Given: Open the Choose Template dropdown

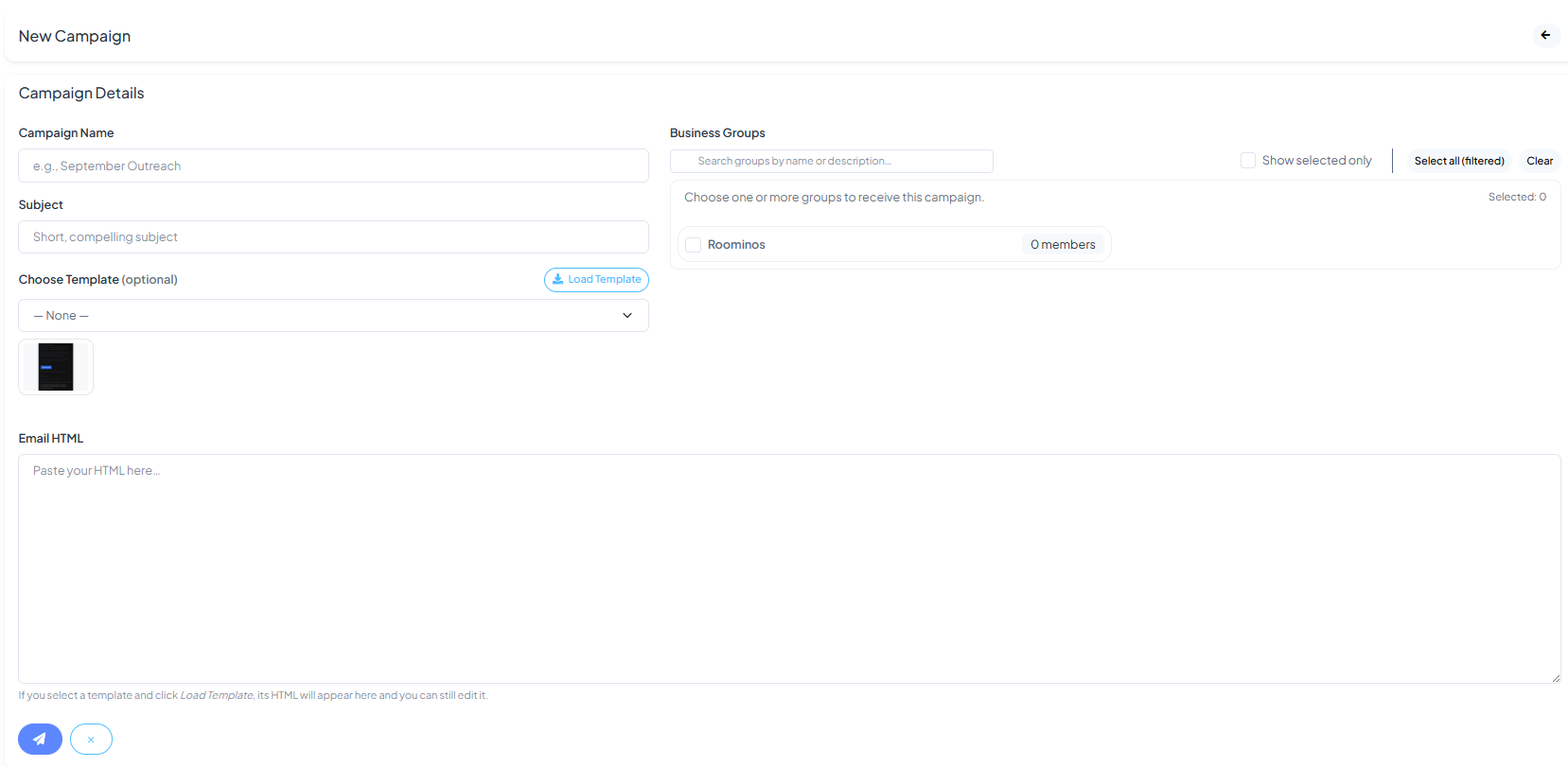Looking at the screenshot, I should (x=333, y=316).
